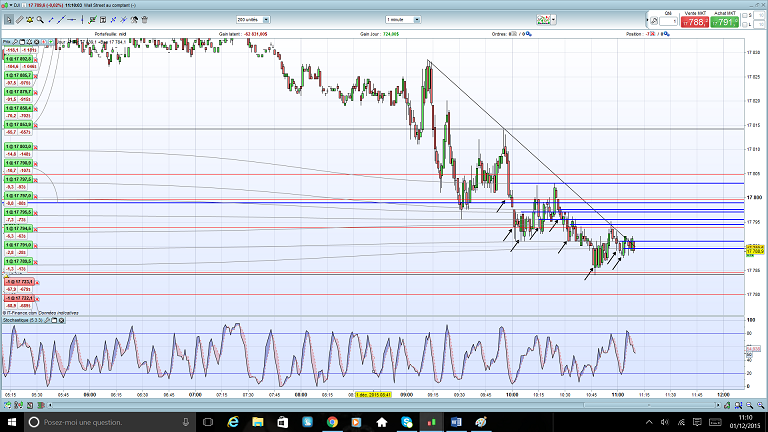Click the Vente MKT sell button
Screen dimensions: 768x432
pyautogui.click(x=695, y=22)
